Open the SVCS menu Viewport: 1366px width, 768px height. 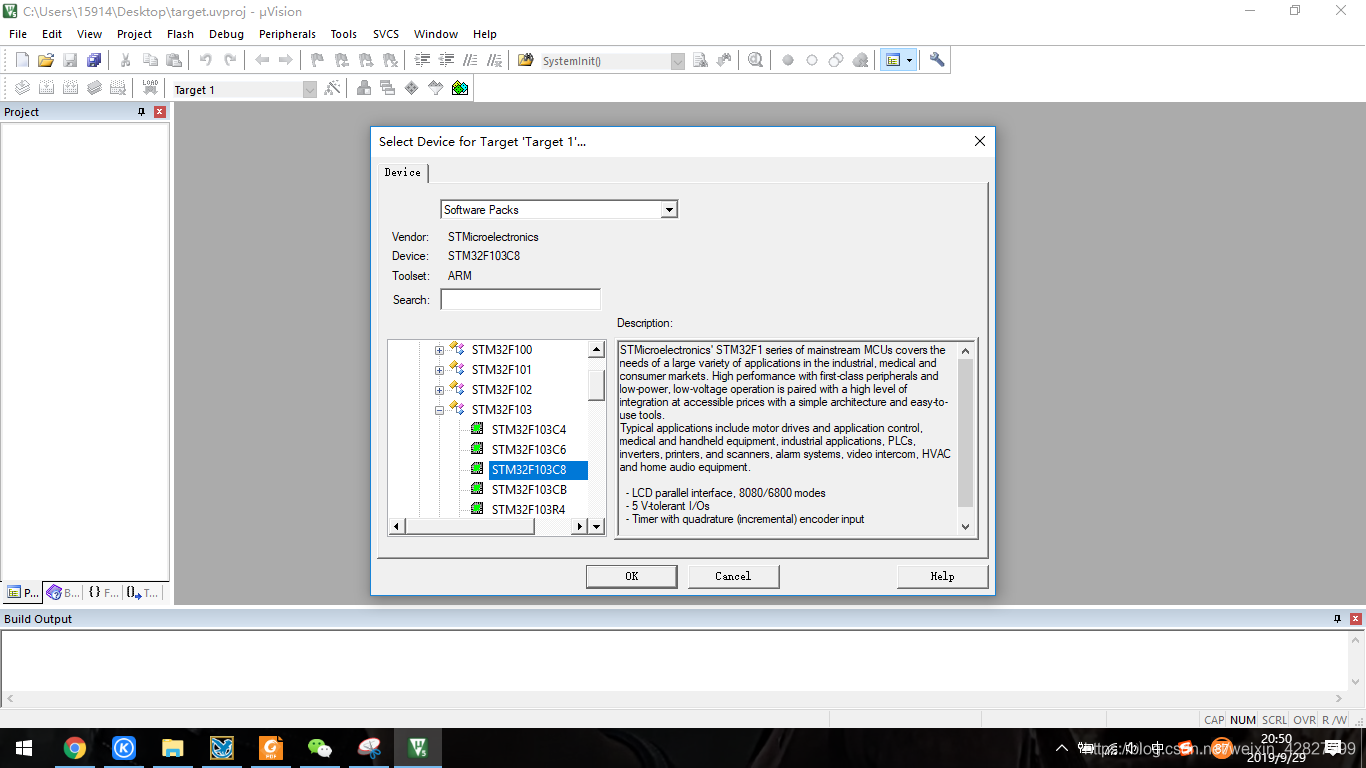tap(385, 34)
